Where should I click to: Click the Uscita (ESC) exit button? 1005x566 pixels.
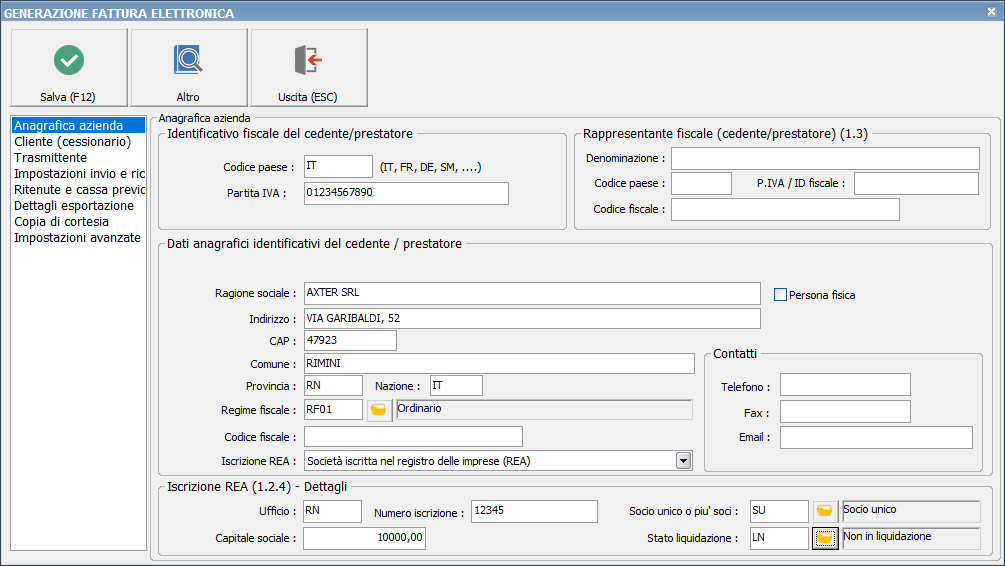pyautogui.click(x=308, y=67)
